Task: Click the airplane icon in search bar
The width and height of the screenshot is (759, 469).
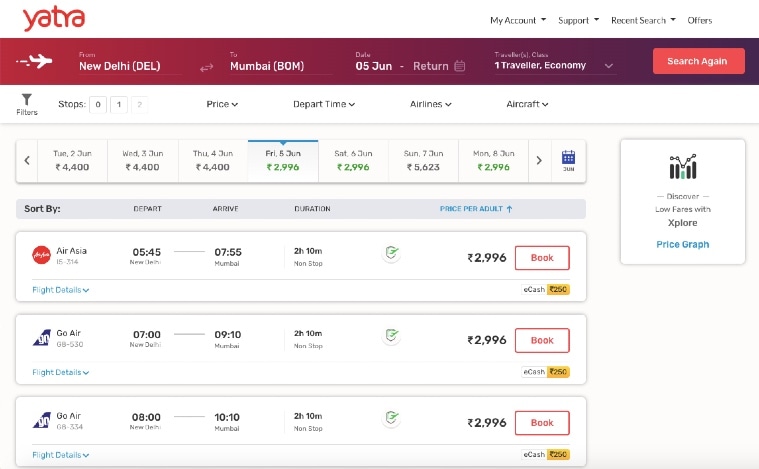Action: (34, 61)
